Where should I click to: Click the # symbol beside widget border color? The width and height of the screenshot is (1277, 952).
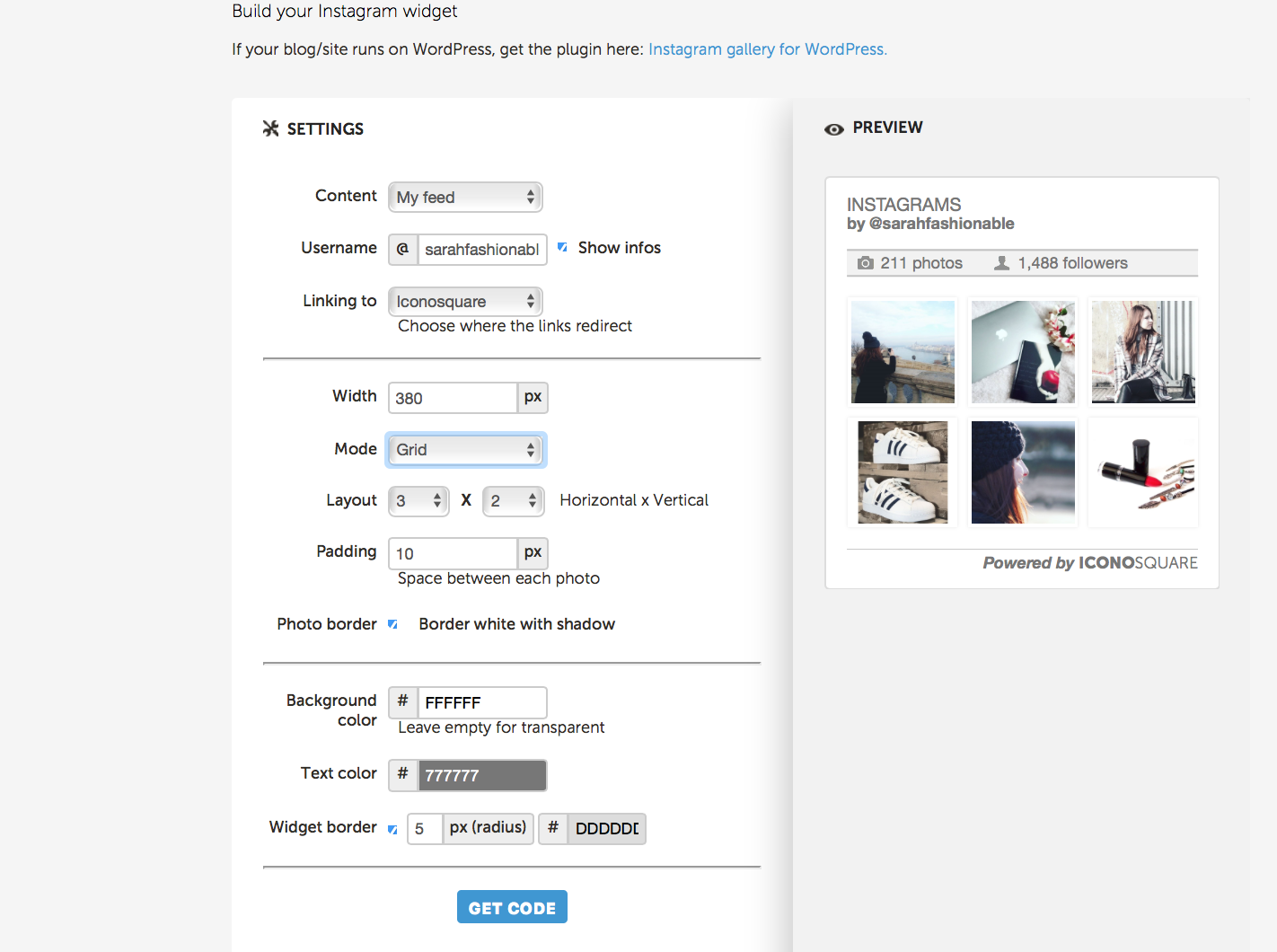(x=553, y=828)
